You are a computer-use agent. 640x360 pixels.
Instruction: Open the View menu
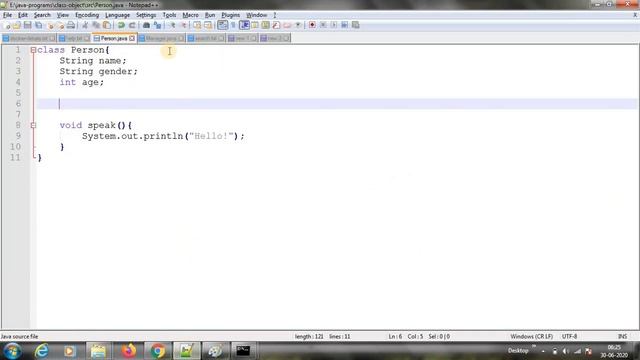click(x=62, y=15)
